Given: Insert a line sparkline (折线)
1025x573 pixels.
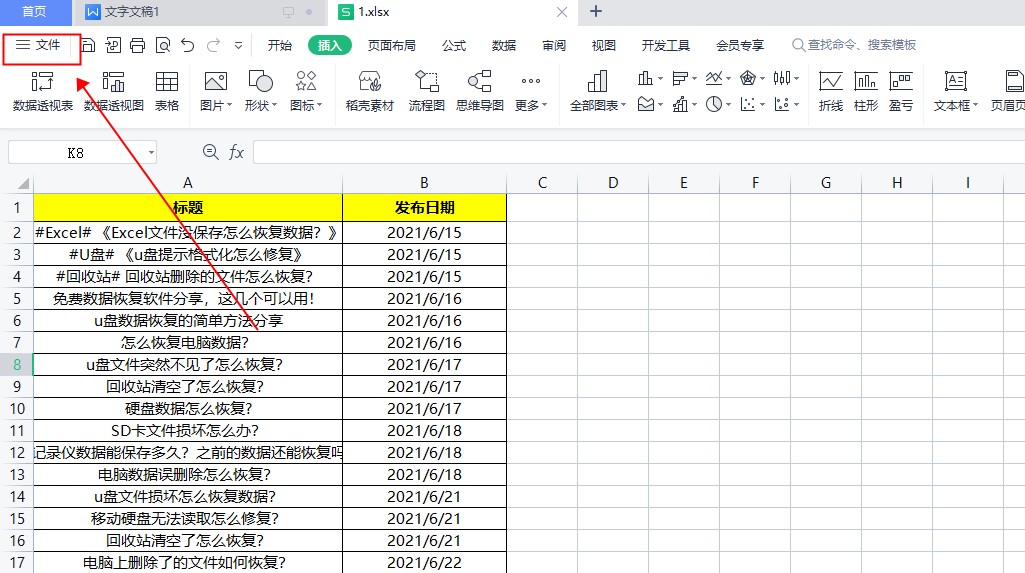Looking at the screenshot, I should coord(830,82).
